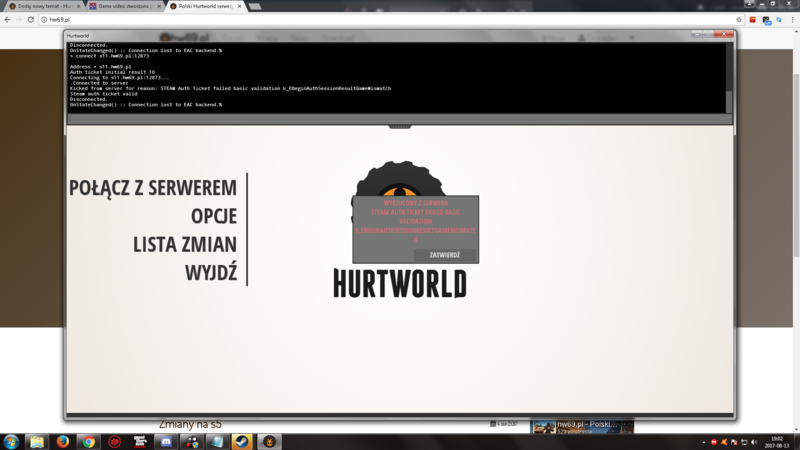Open Windows Explorer from the taskbar
800x450 pixels.
point(37,441)
